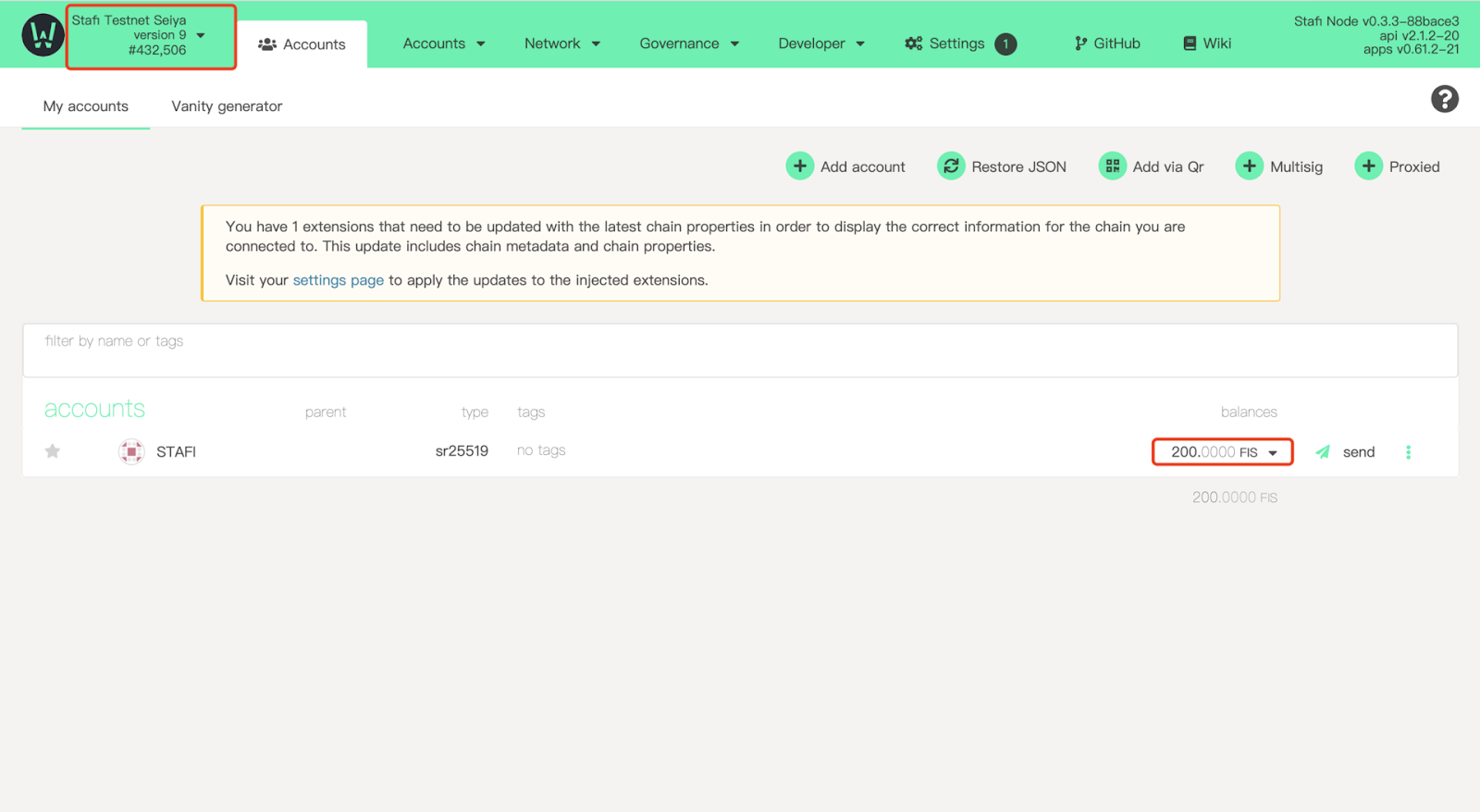Follow the settings page link

click(x=339, y=280)
